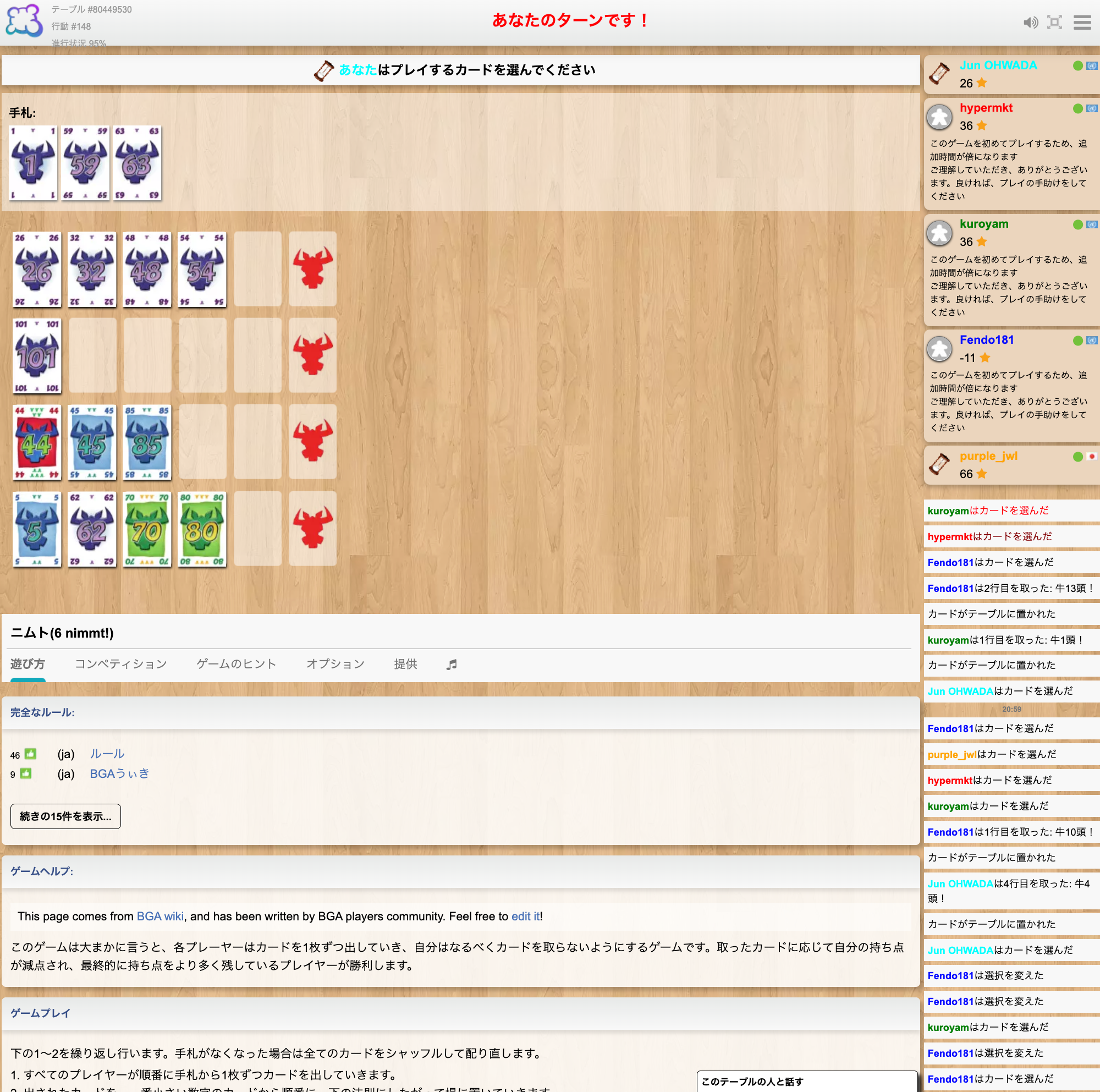Click kuroyam's player avatar icon
This screenshot has height=1092, width=1100.
[x=939, y=233]
